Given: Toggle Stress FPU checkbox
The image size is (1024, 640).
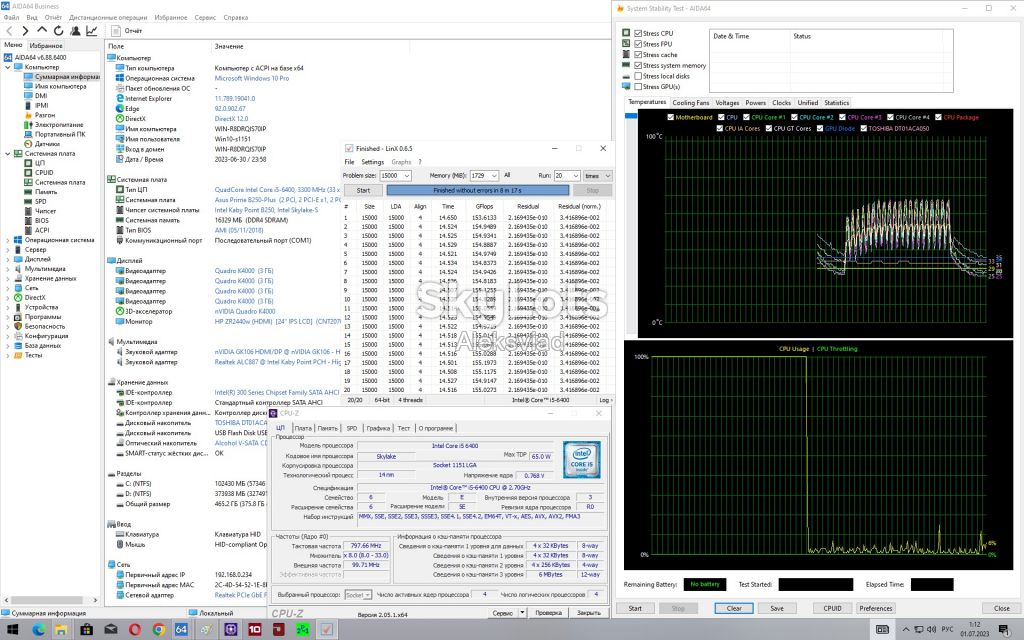Looking at the screenshot, I should [x=638, y=44].
